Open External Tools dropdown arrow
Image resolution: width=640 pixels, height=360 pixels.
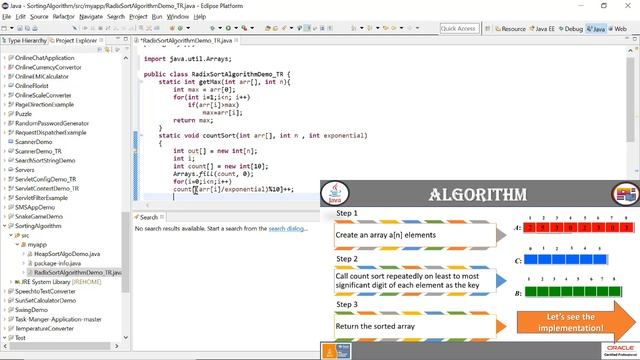tap(252, 28)
